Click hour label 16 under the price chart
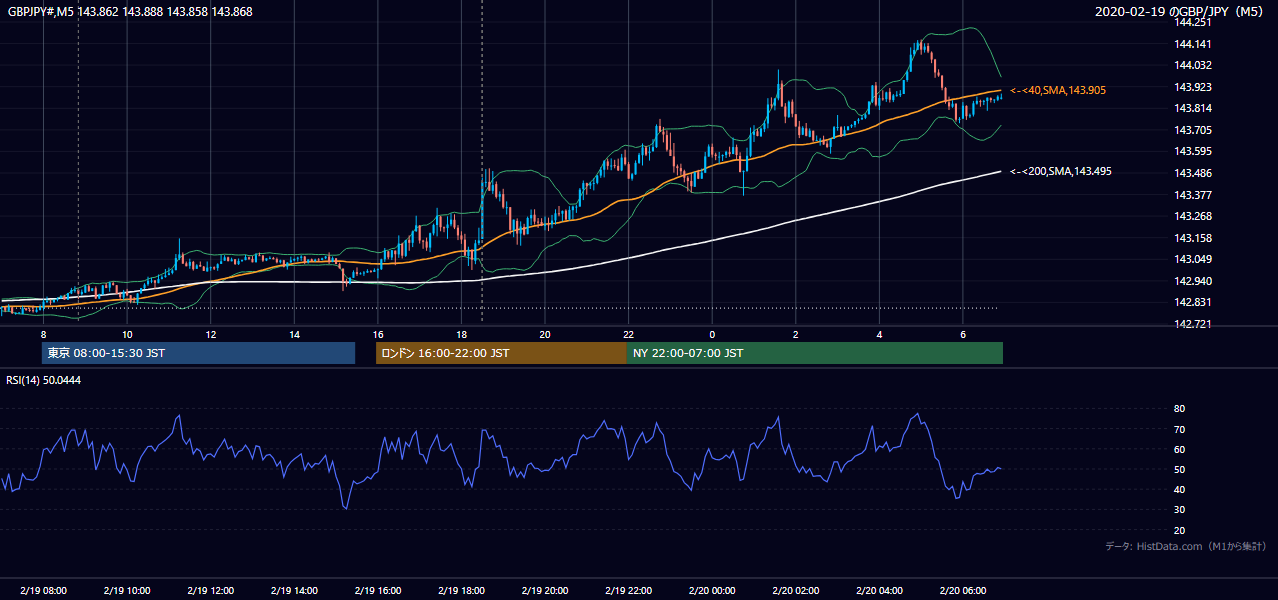The height and width of the screenshot is (600, 1278). tap(378, 334)
